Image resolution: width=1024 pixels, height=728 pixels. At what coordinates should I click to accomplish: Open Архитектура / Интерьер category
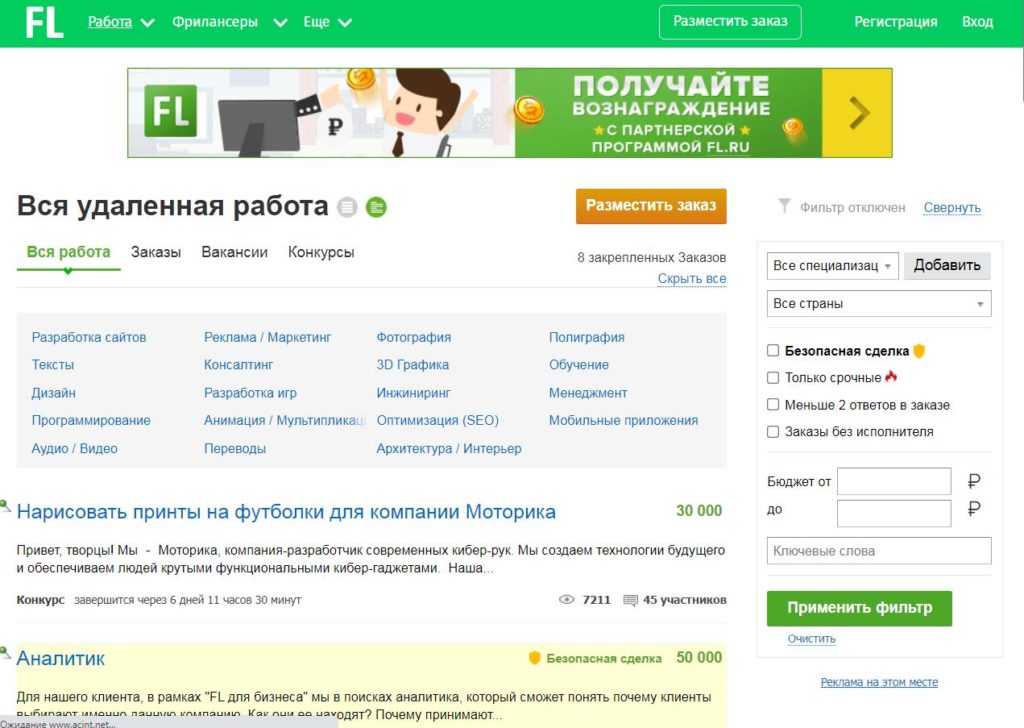point(449,449)
